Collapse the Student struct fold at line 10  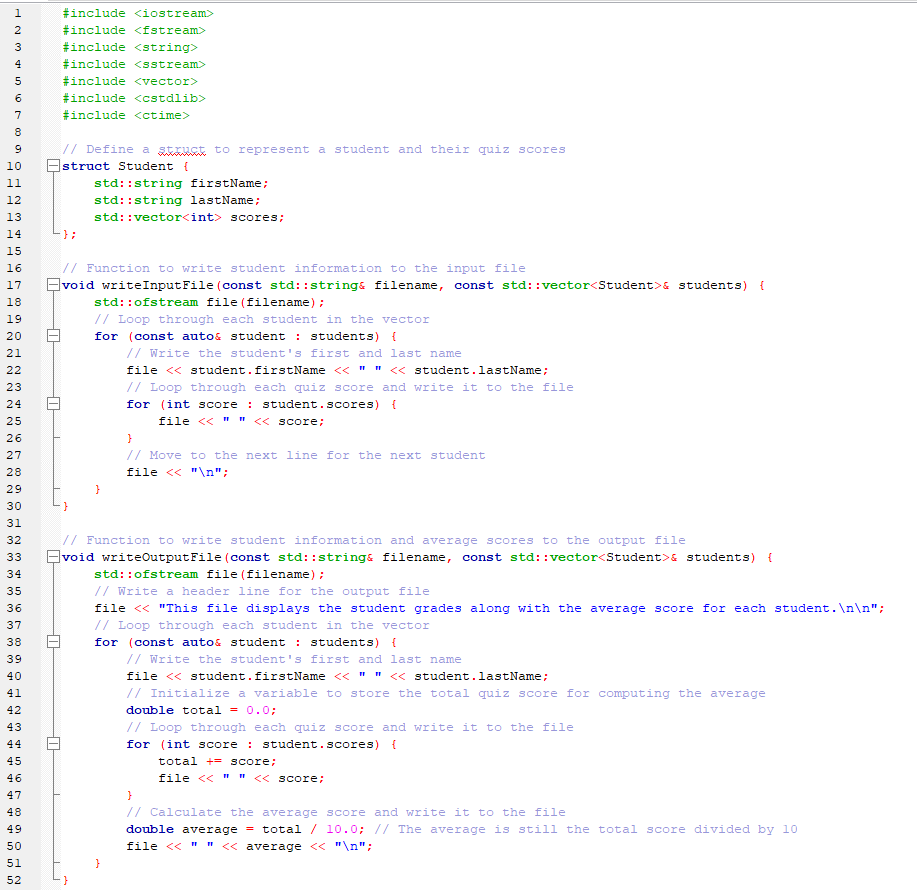pos(54,166)
